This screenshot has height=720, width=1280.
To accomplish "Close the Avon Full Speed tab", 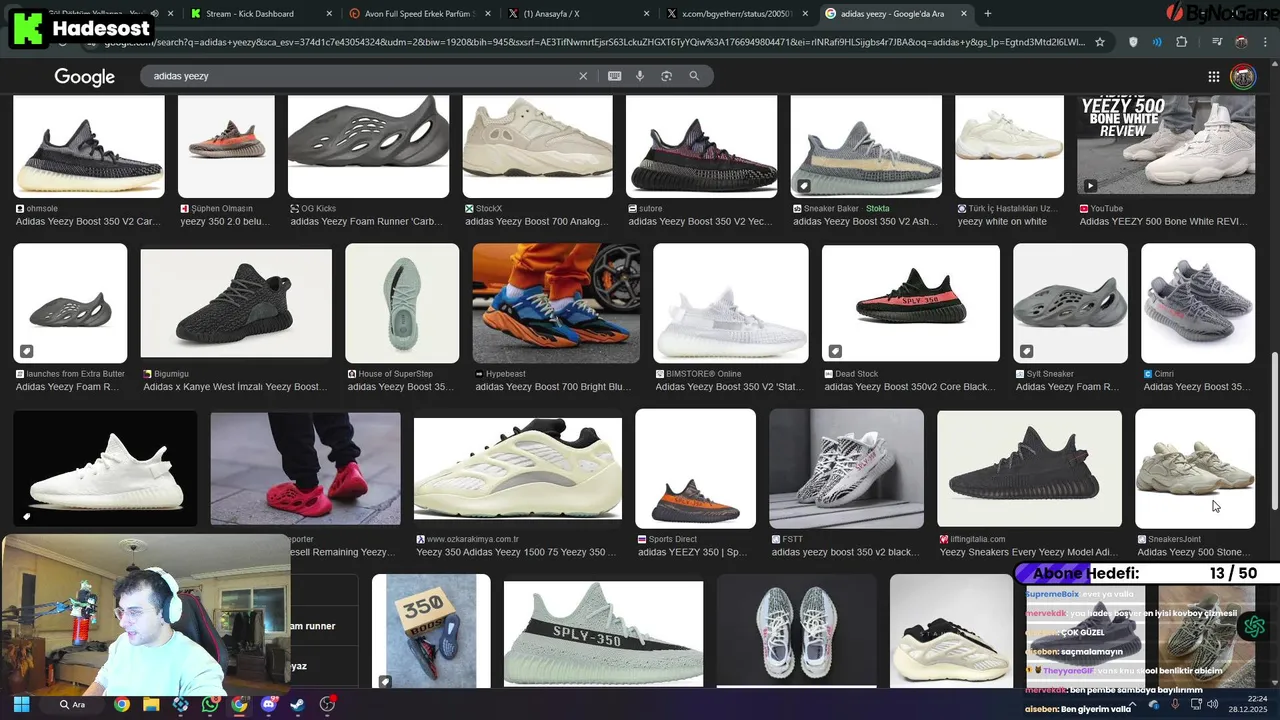I will click(487, 14).
